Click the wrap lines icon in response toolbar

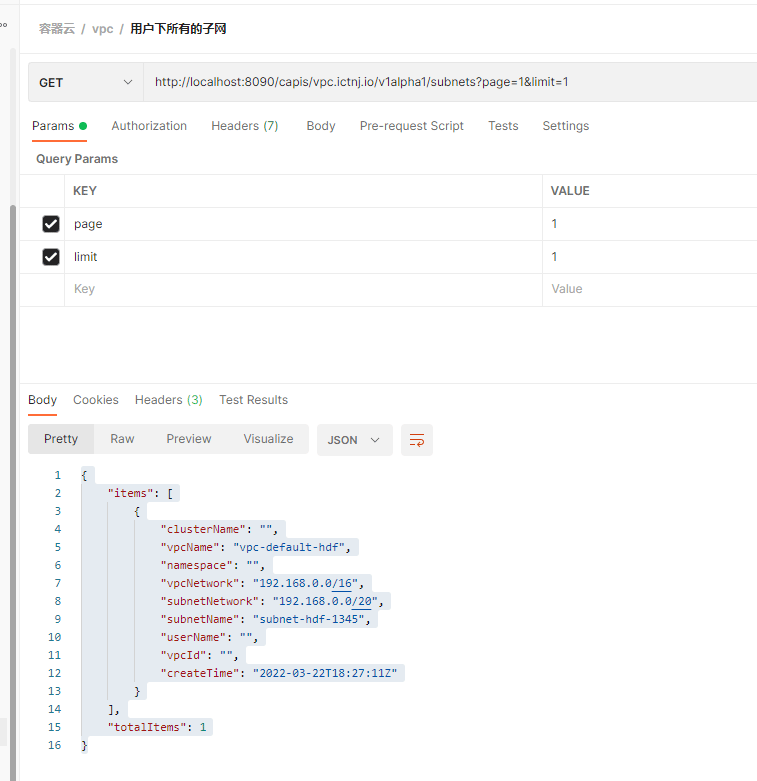tap(417, 440)
